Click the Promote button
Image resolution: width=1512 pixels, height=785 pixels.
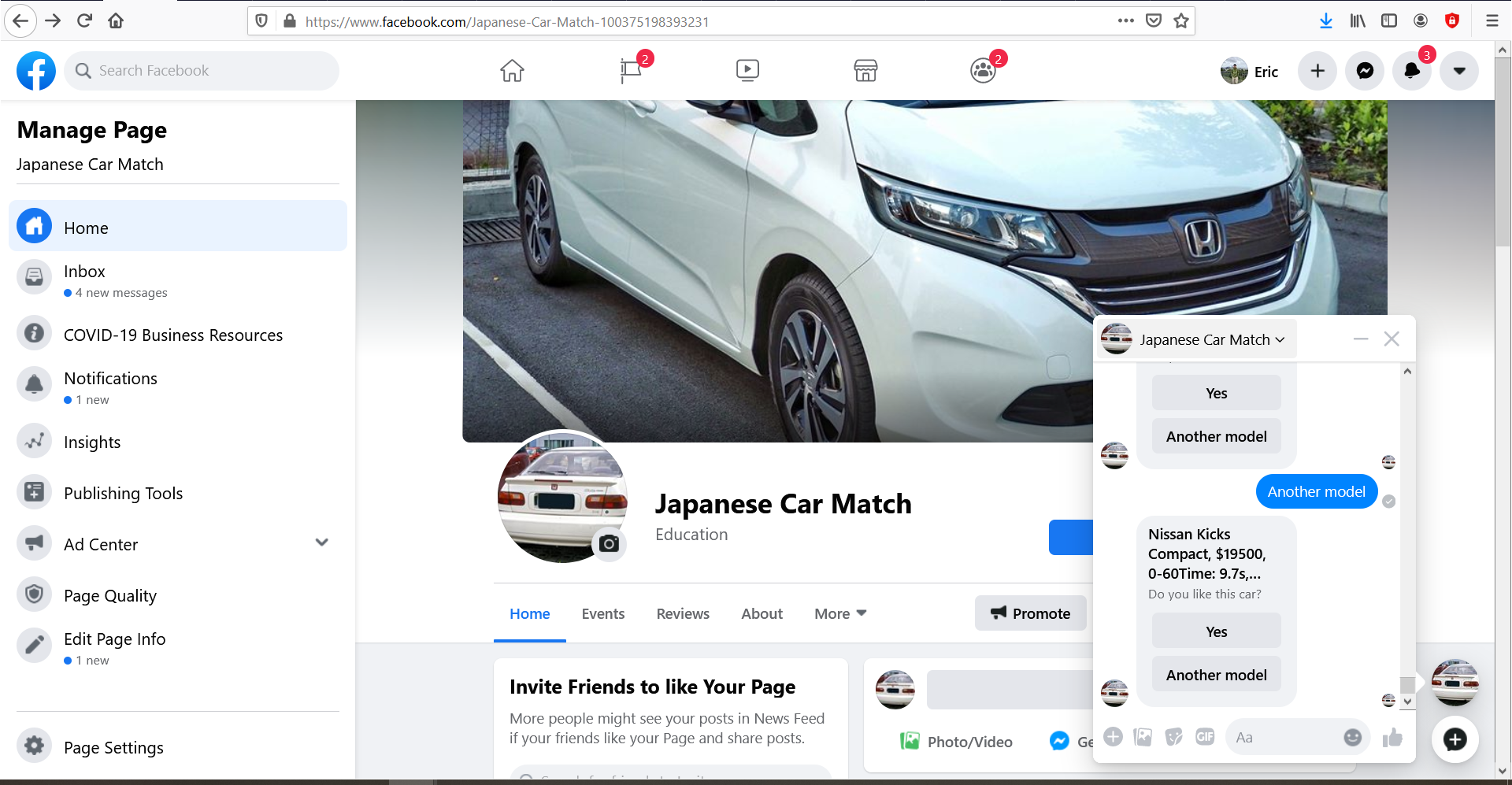(1031, 613)
